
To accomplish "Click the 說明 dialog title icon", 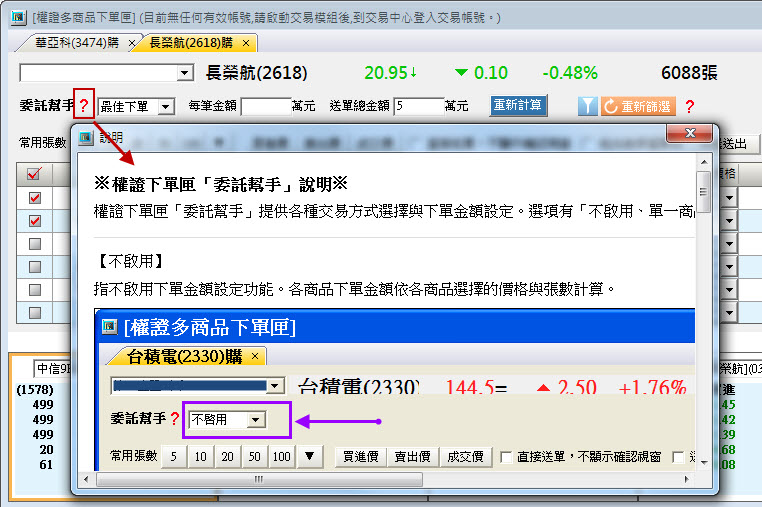I will tap(86, 138).
